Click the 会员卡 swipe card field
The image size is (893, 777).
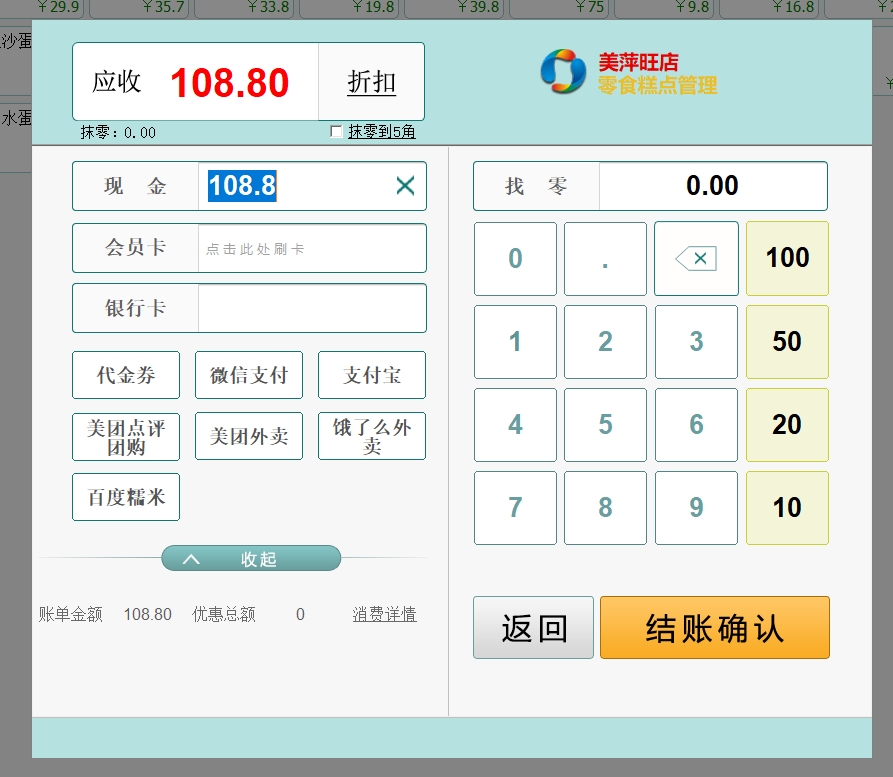point(311,248)
